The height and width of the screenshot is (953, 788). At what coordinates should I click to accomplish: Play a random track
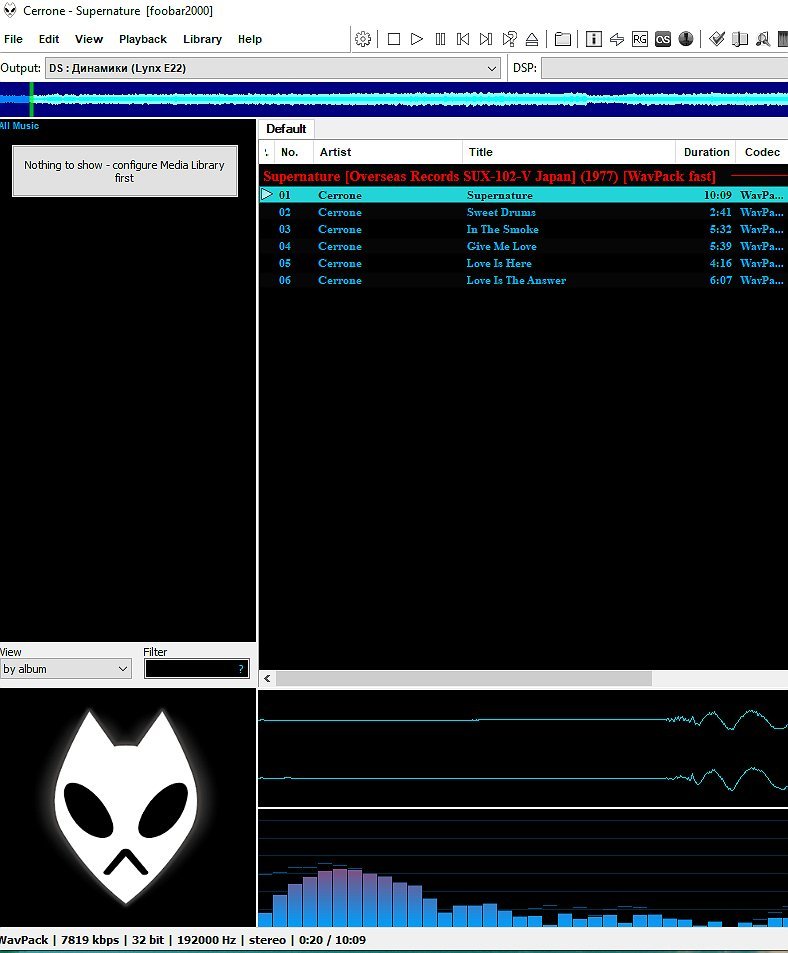(509, 39)
